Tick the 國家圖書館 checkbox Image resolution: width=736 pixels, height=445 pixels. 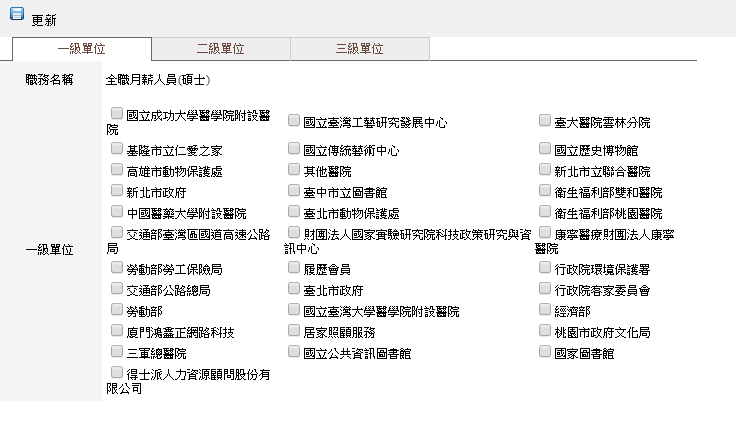pos(545,352)
